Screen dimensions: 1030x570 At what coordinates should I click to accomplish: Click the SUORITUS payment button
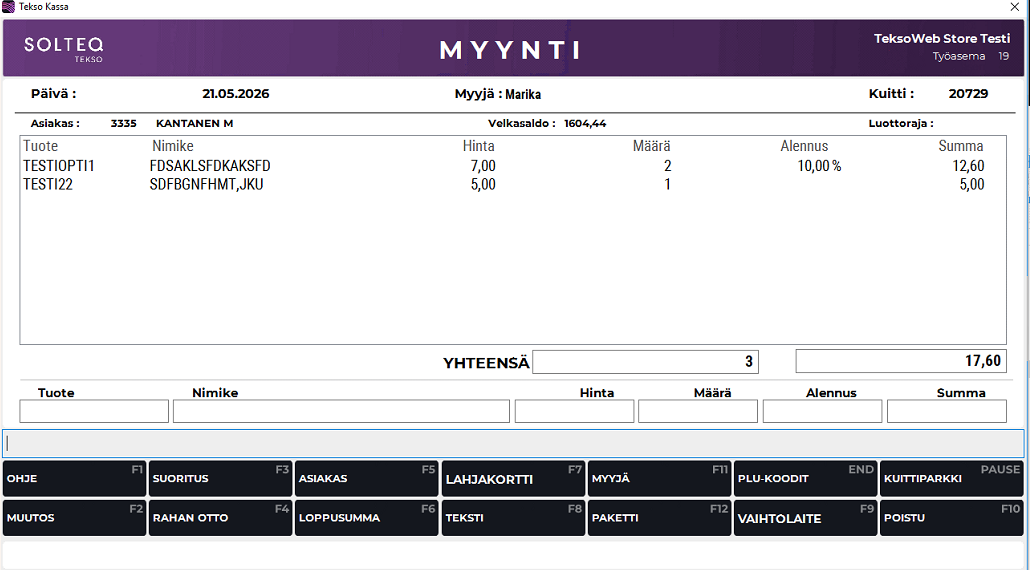tap(220, 479)
